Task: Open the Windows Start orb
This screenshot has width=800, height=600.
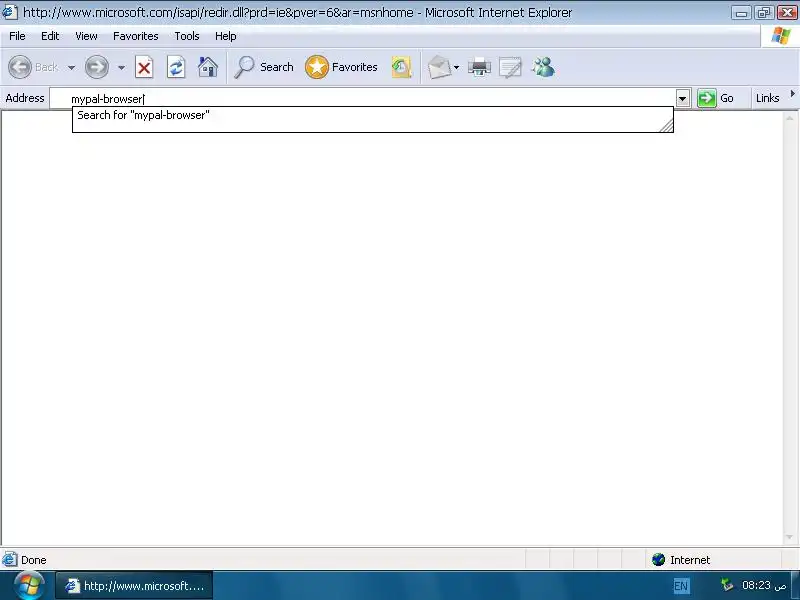Action: [29, 585]
